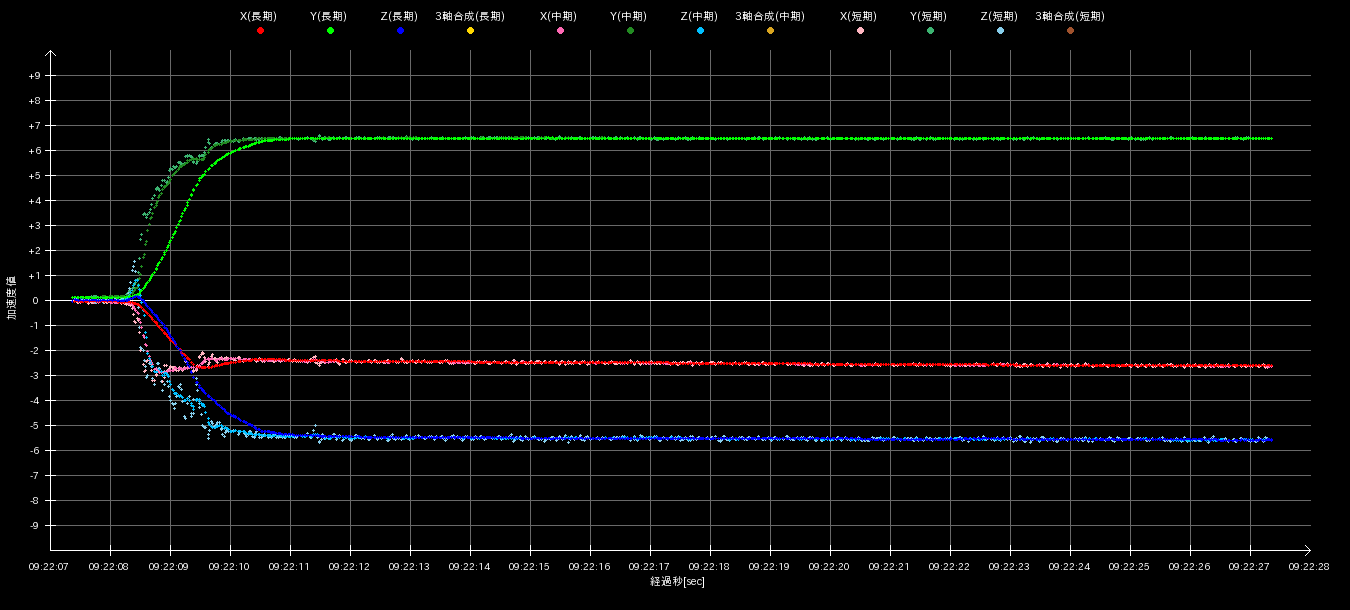Viewport: 1350px width, 610px height.
Task: Click the light blue Z(中期) legend marker
Action: 700,31
